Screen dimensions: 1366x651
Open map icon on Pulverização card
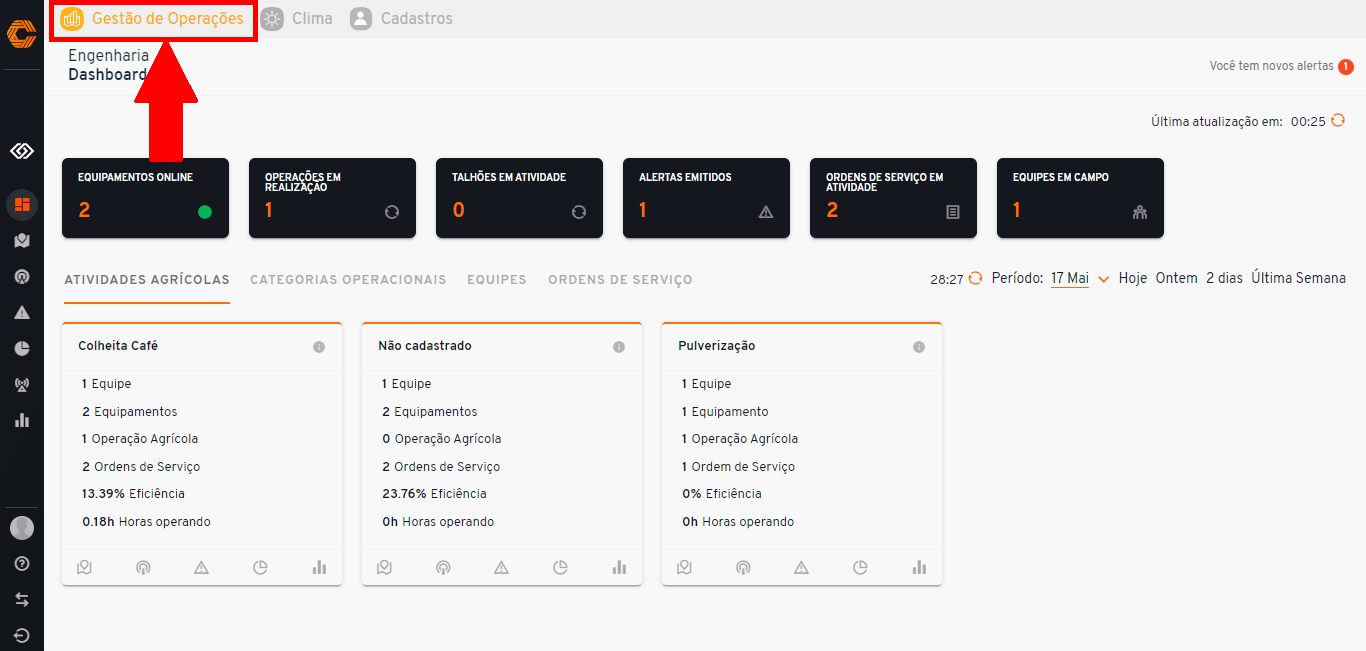click(x=684, y=567)
